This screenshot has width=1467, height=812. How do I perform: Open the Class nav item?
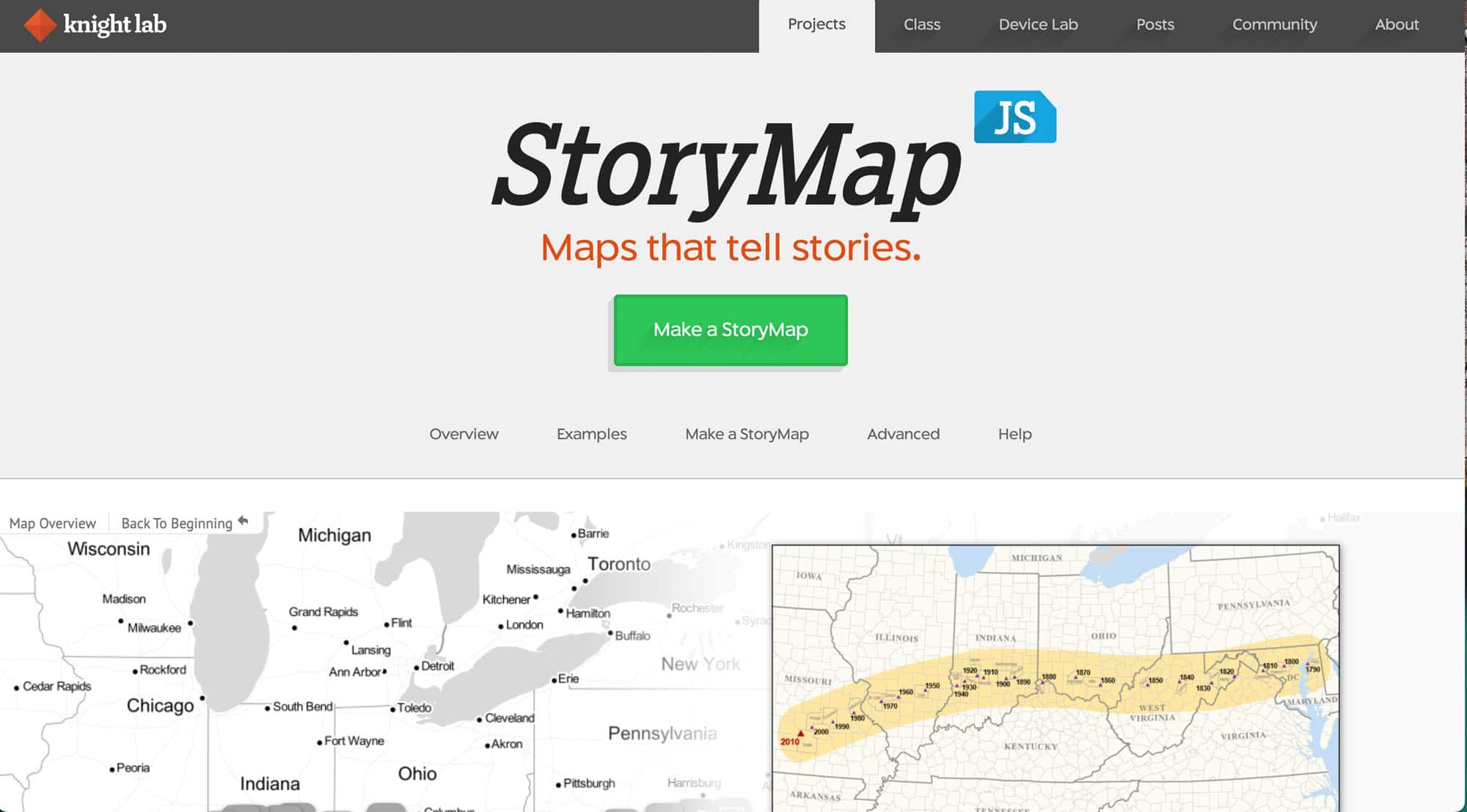922,25
